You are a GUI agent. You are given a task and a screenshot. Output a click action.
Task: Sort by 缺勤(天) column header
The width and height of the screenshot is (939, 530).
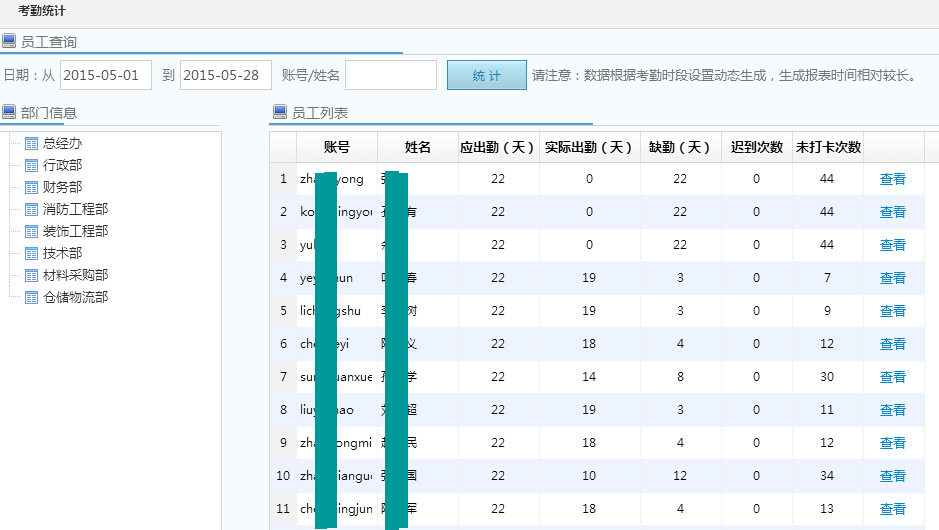pos(680,147)
